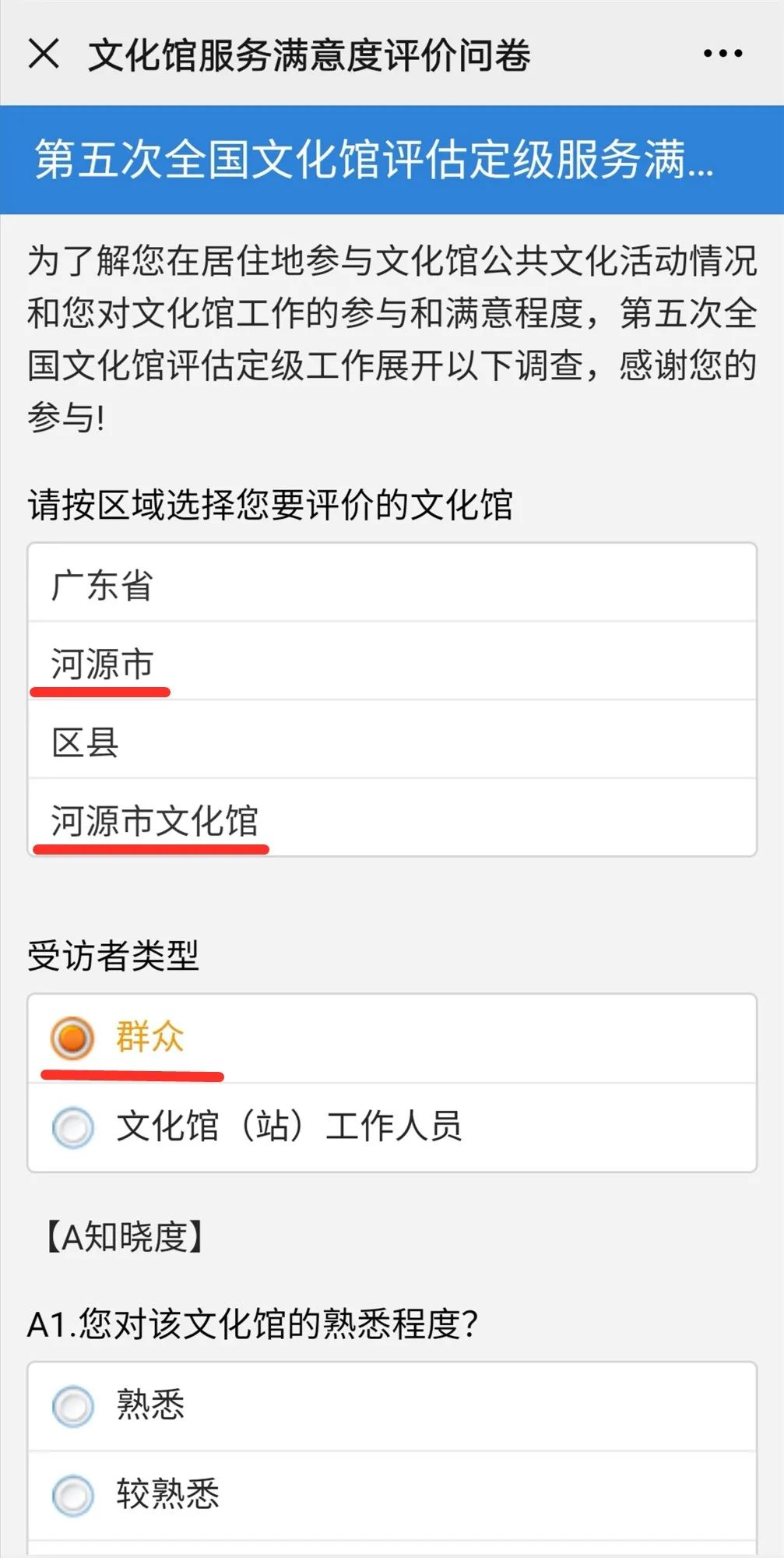Tap the 受访者类型 section heading
784x1558 pixels.
tap(114, 956)
